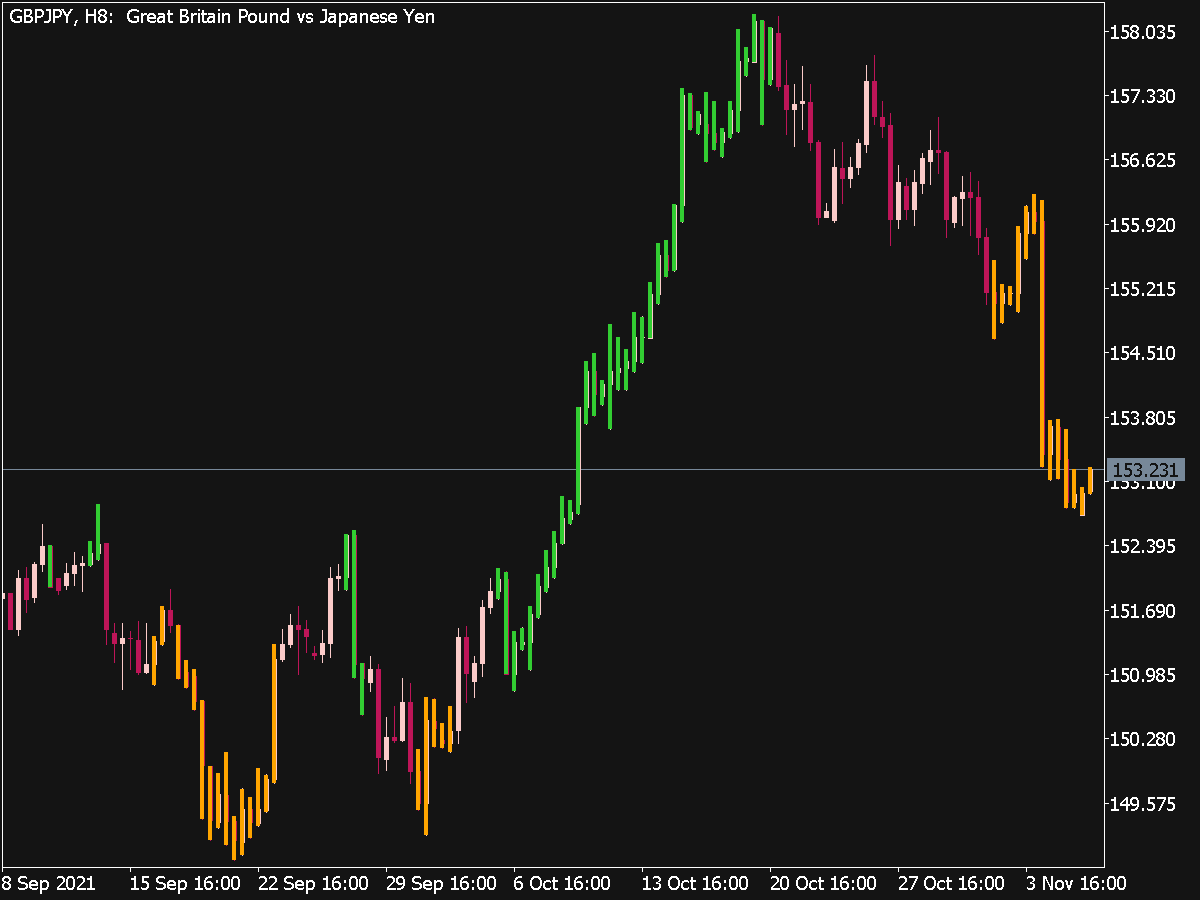The width and height of the screenshot is (1200, 900).
Task: Click the 29 Sep 16:00 time label
Action: click(x=441, y=883)
